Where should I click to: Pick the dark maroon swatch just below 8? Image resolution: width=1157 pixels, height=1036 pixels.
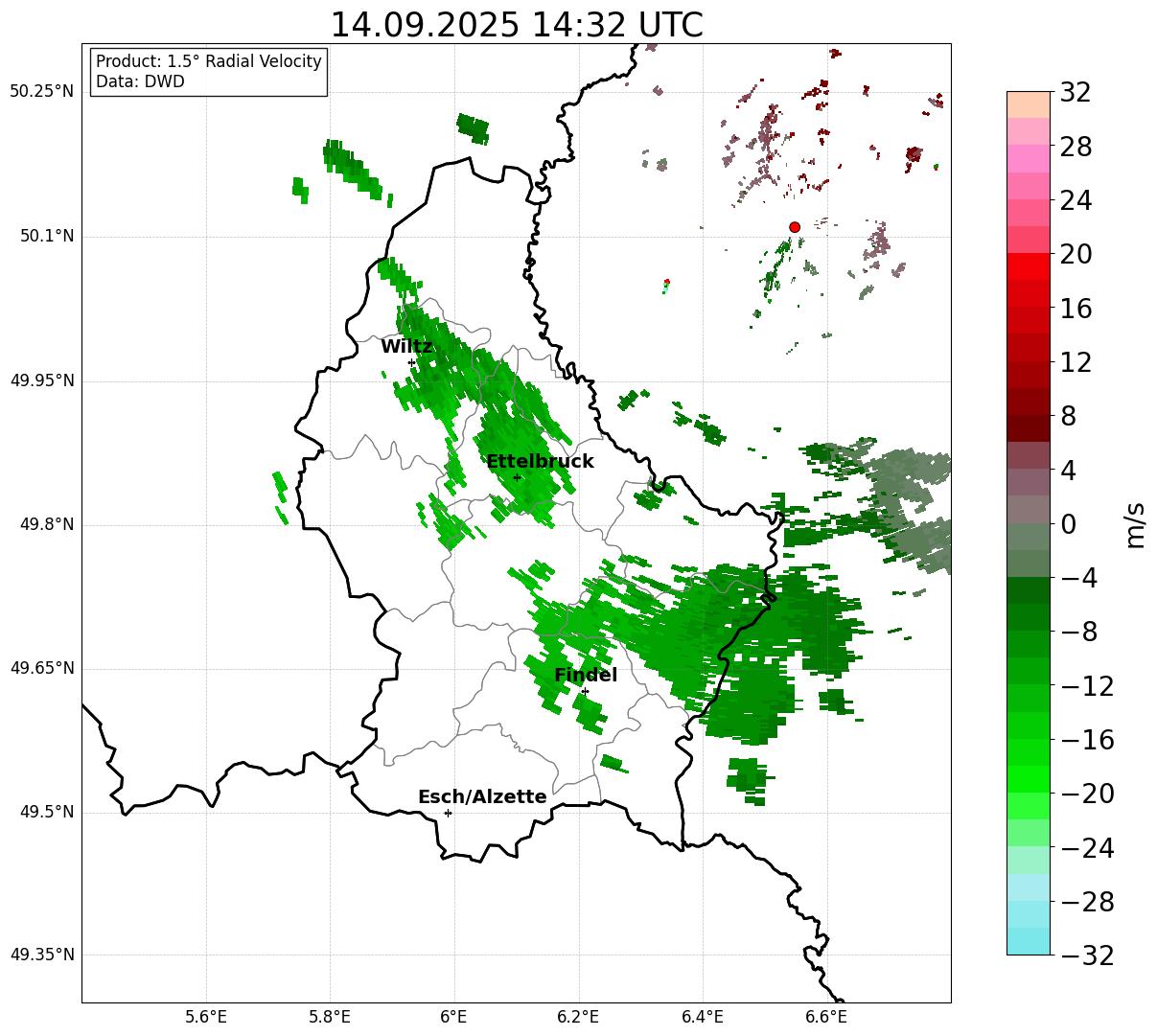[x=1029, y=428]
